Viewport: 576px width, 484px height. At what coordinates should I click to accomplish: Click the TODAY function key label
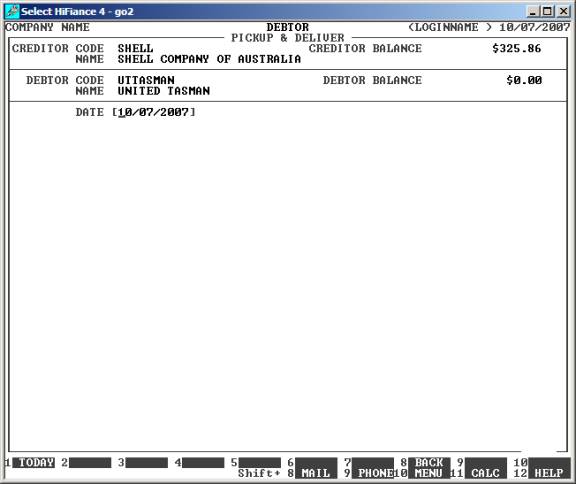click(33, 462)
